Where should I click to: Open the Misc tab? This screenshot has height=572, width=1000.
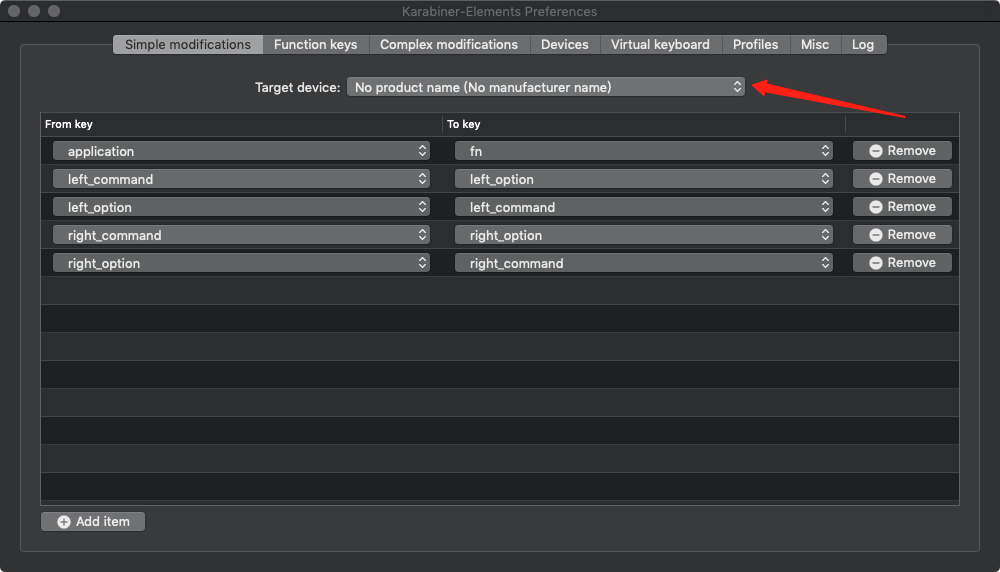pos(815,45)
